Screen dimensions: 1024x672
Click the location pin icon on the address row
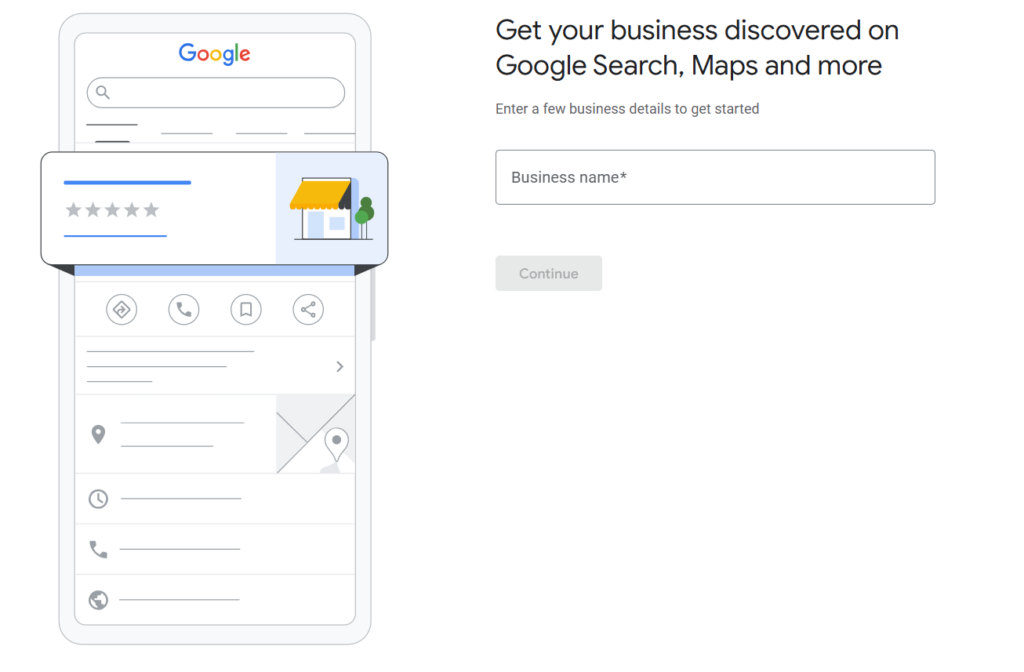pyautogui.click(x=98, y=434)
